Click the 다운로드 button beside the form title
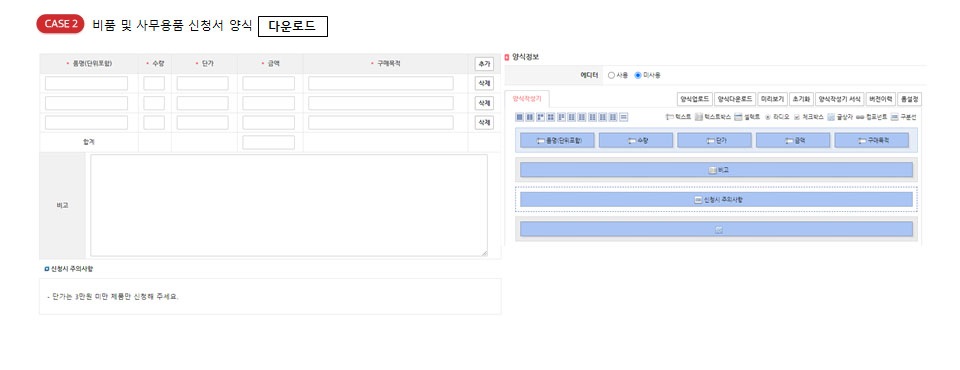960x370 pixels. (x=293, y=26)
